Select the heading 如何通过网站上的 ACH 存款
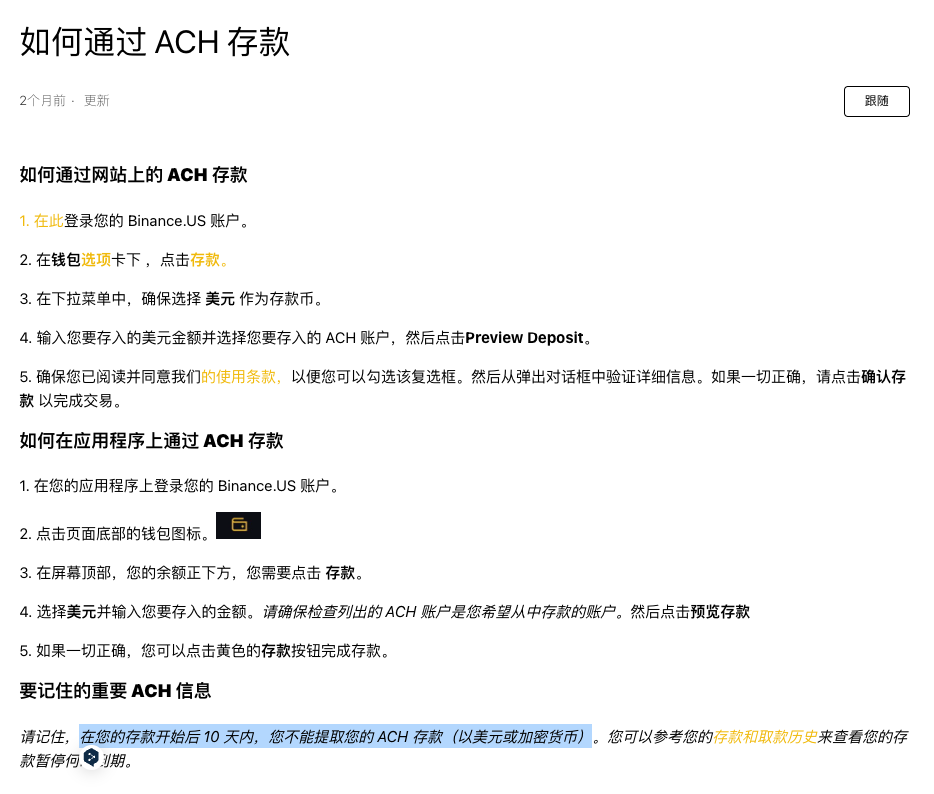The height and width of the screenshot is (794, 934). point(133,175)
